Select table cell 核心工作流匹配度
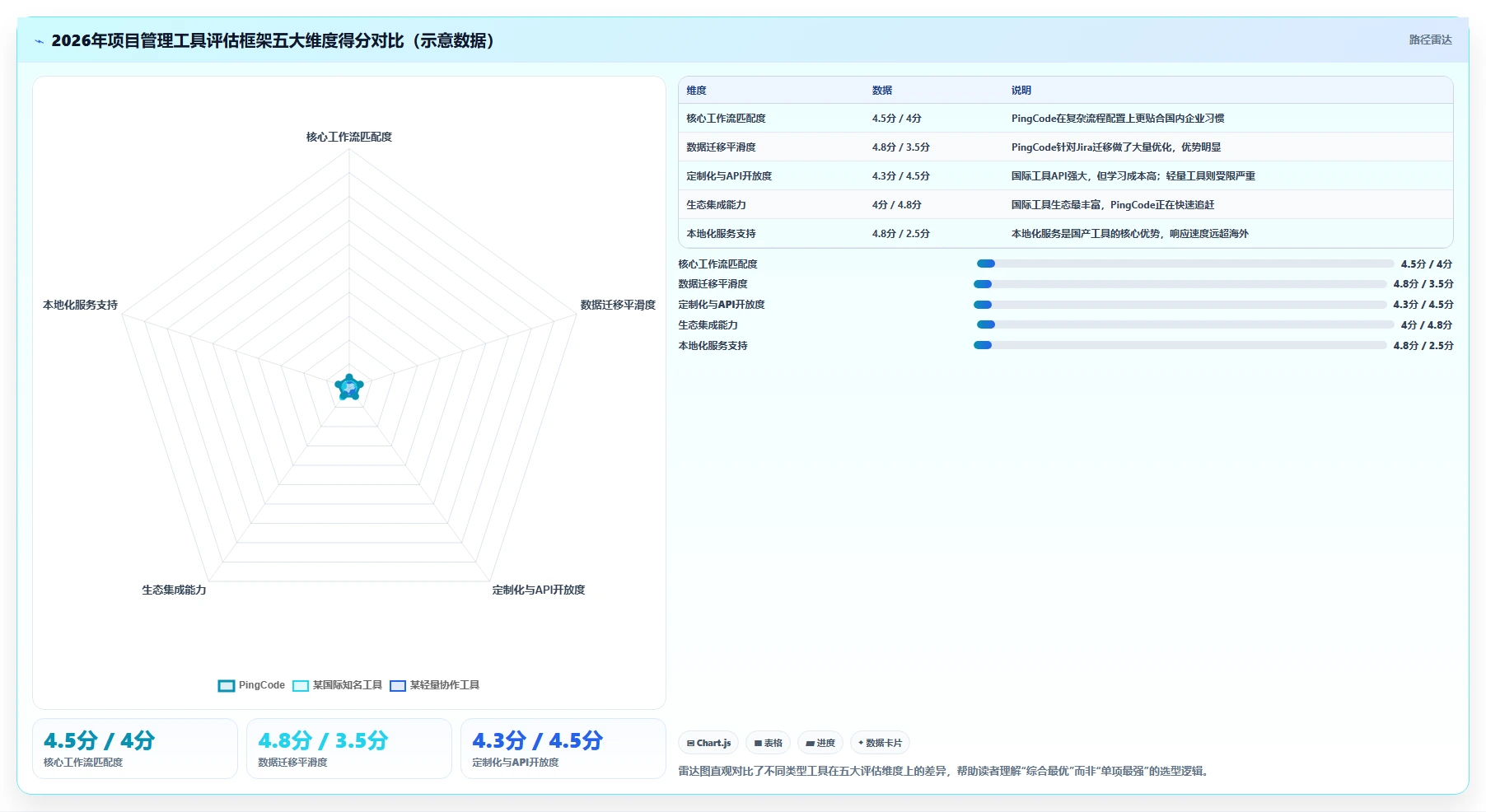The width and height of the screenshot is (1486, 812). [x=726, y=119]
